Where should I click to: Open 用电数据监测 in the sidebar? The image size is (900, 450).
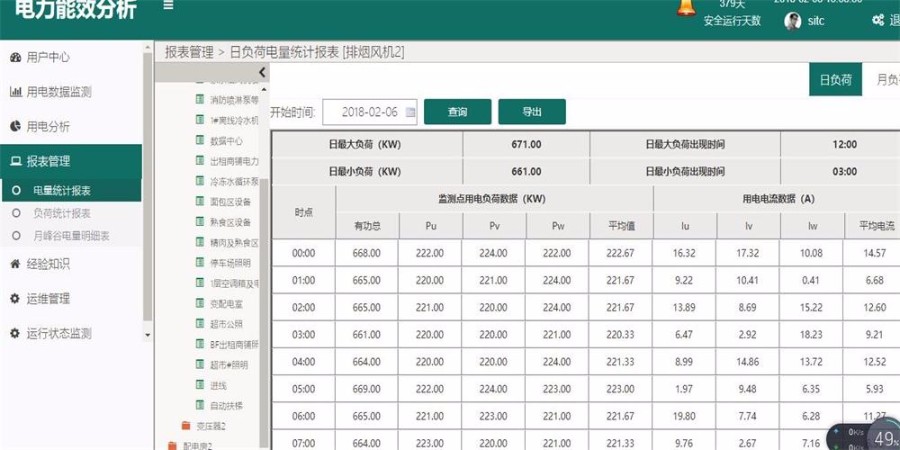click(51, 92)
